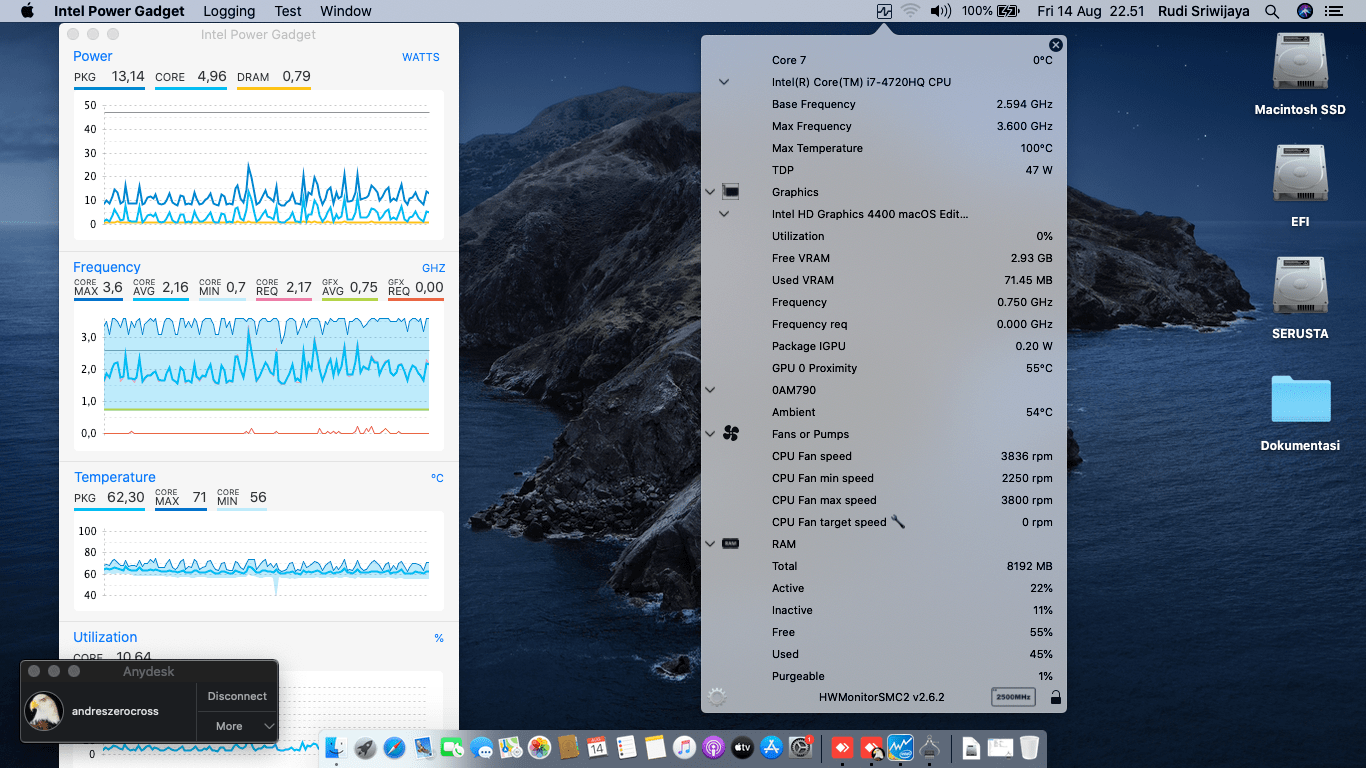Screen dimensions: 1366x768
Task: Open Messages from the Dock
Action: [x=482, y=747]
